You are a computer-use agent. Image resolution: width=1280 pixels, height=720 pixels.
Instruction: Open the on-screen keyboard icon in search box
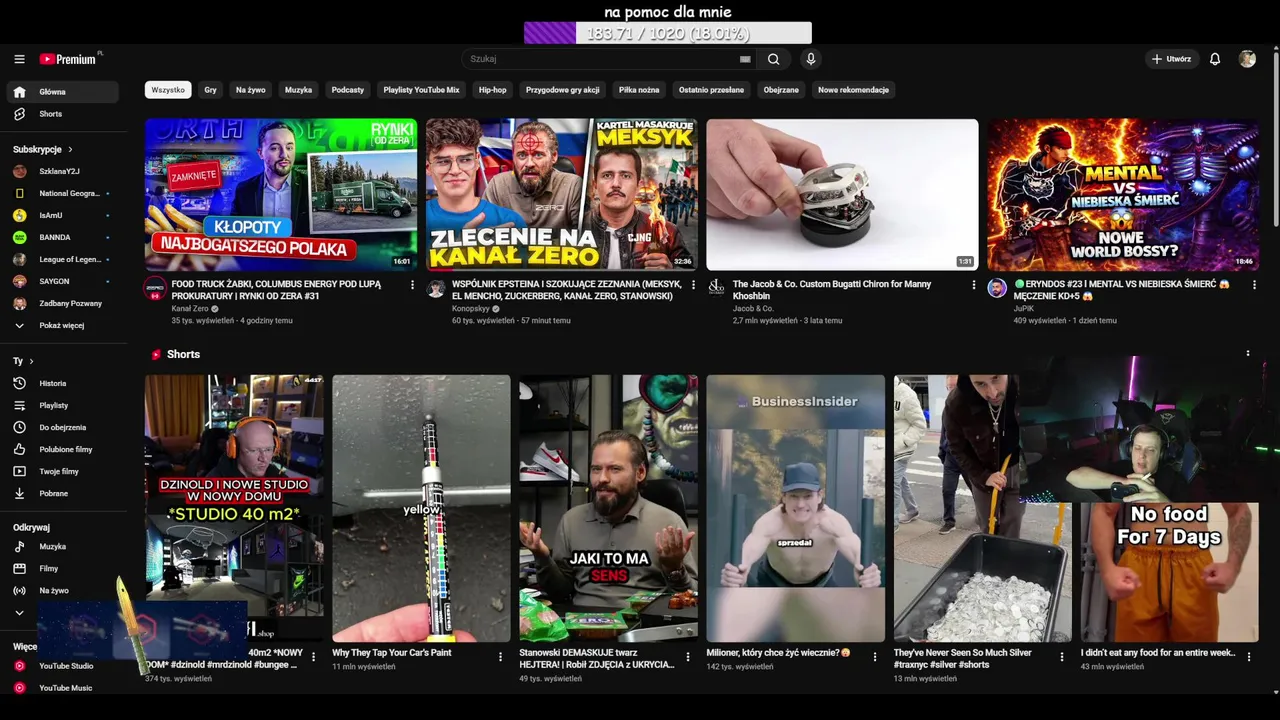click(x=745, y=59)
